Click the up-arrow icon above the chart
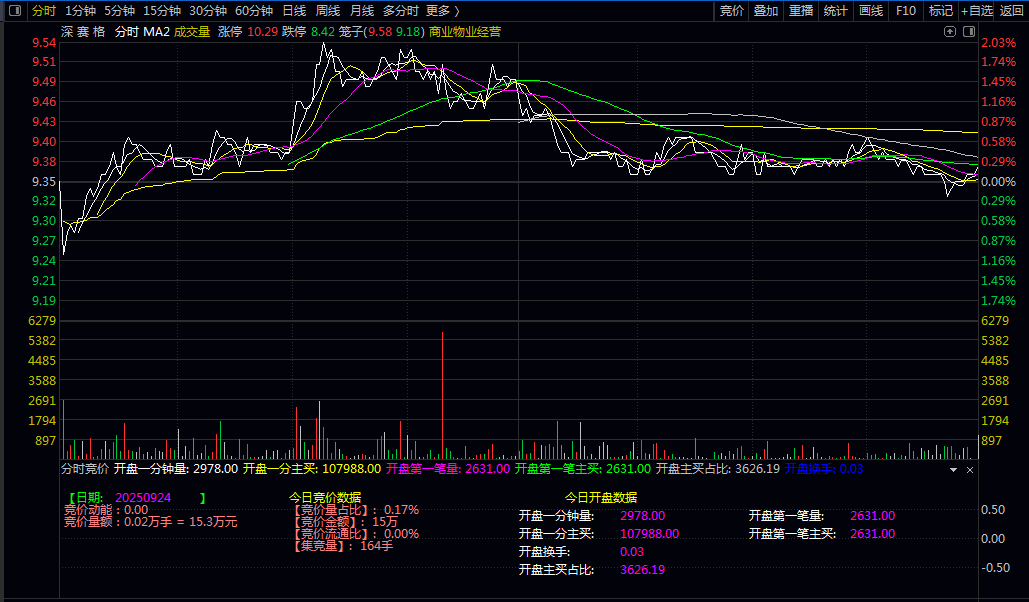This screenshot has height=602, width=1029. click(x=950, y=32)
